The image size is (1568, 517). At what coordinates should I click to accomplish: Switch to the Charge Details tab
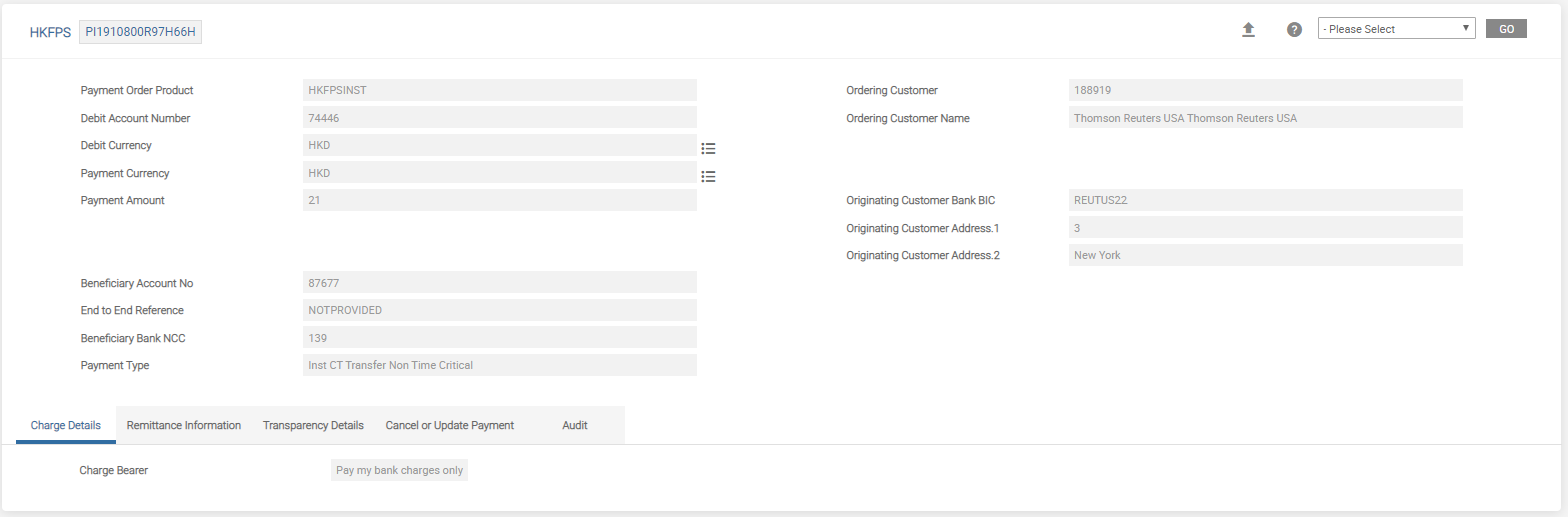[x=66, y=426]
